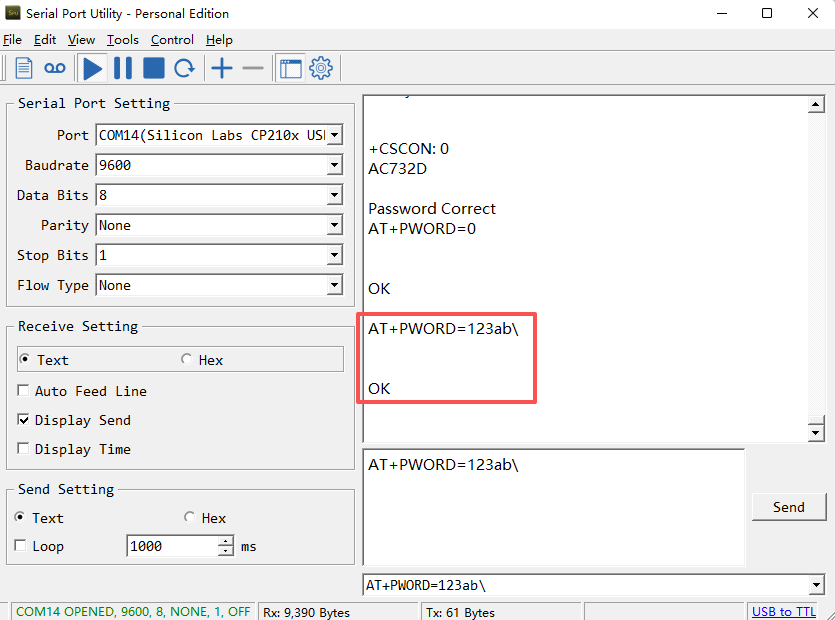Click the loop interval 1000 ms field
The height and width of the screenshot is (620, 835).
(172, 546)
